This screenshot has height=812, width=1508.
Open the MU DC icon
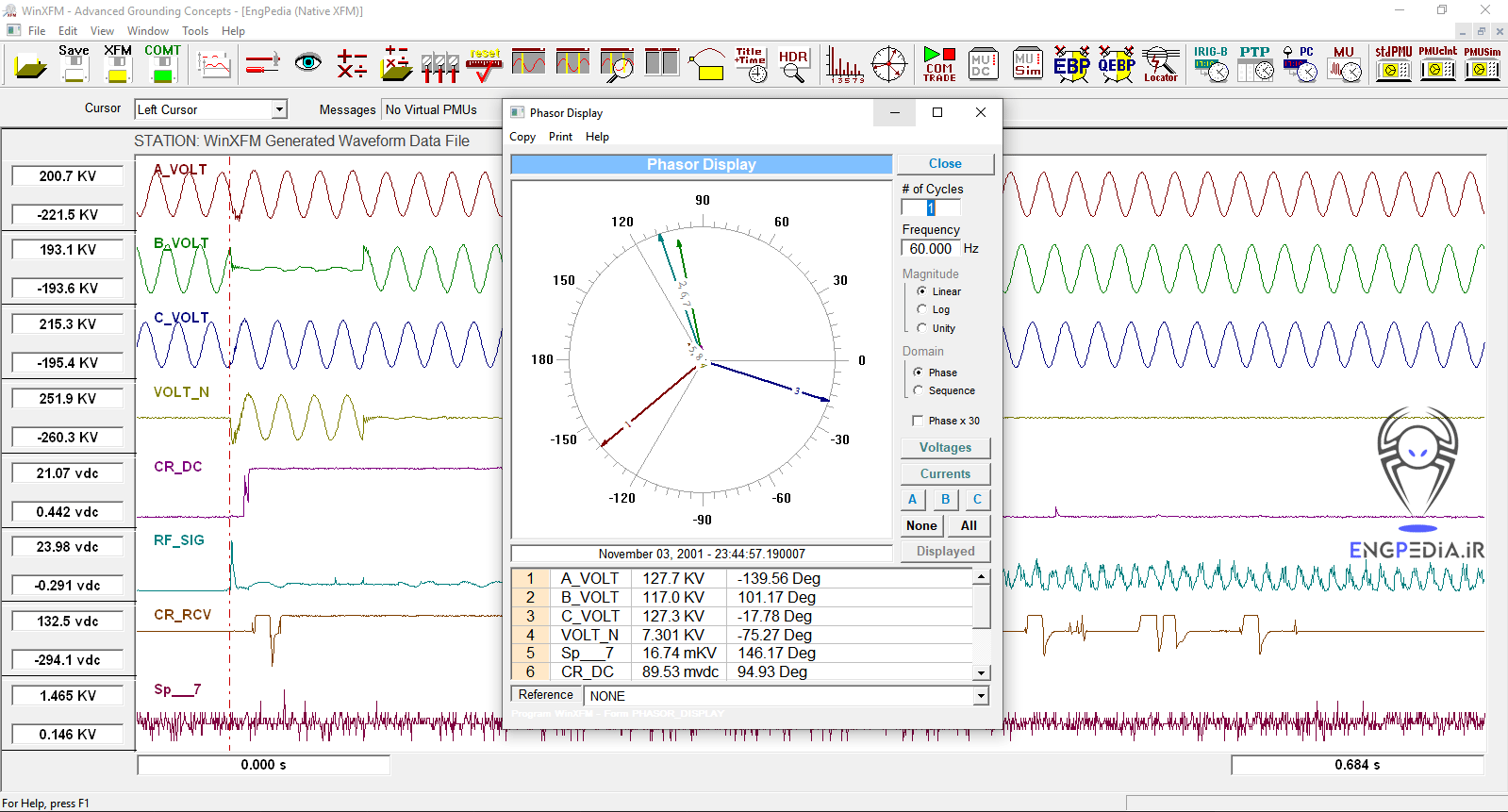click(983, 64)
